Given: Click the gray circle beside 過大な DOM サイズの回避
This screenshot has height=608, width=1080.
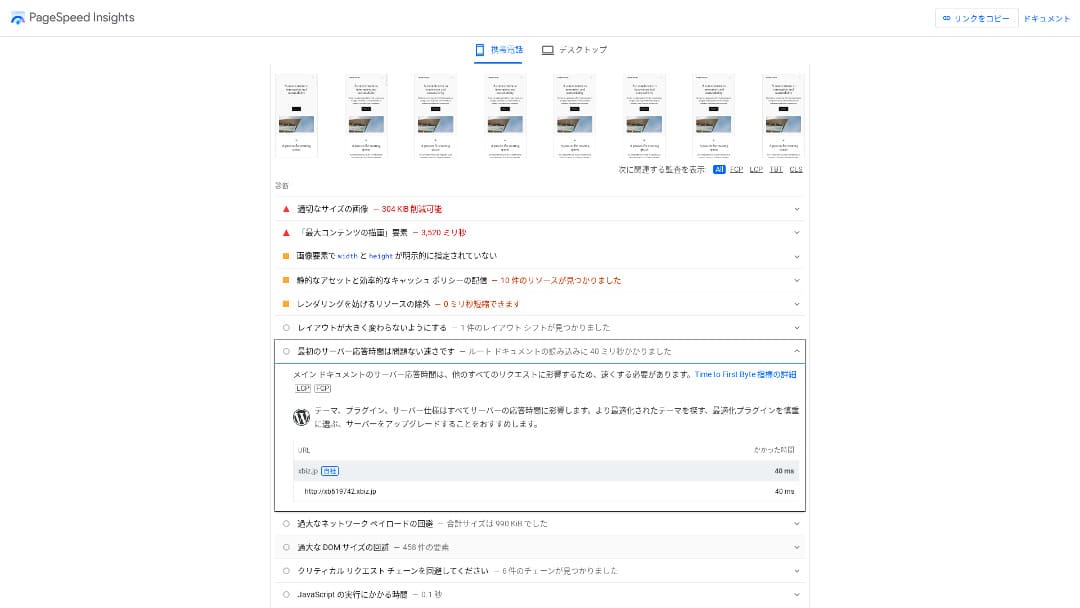Looking at the screenshot, I should pyautogui.click(x=286, y=547).
